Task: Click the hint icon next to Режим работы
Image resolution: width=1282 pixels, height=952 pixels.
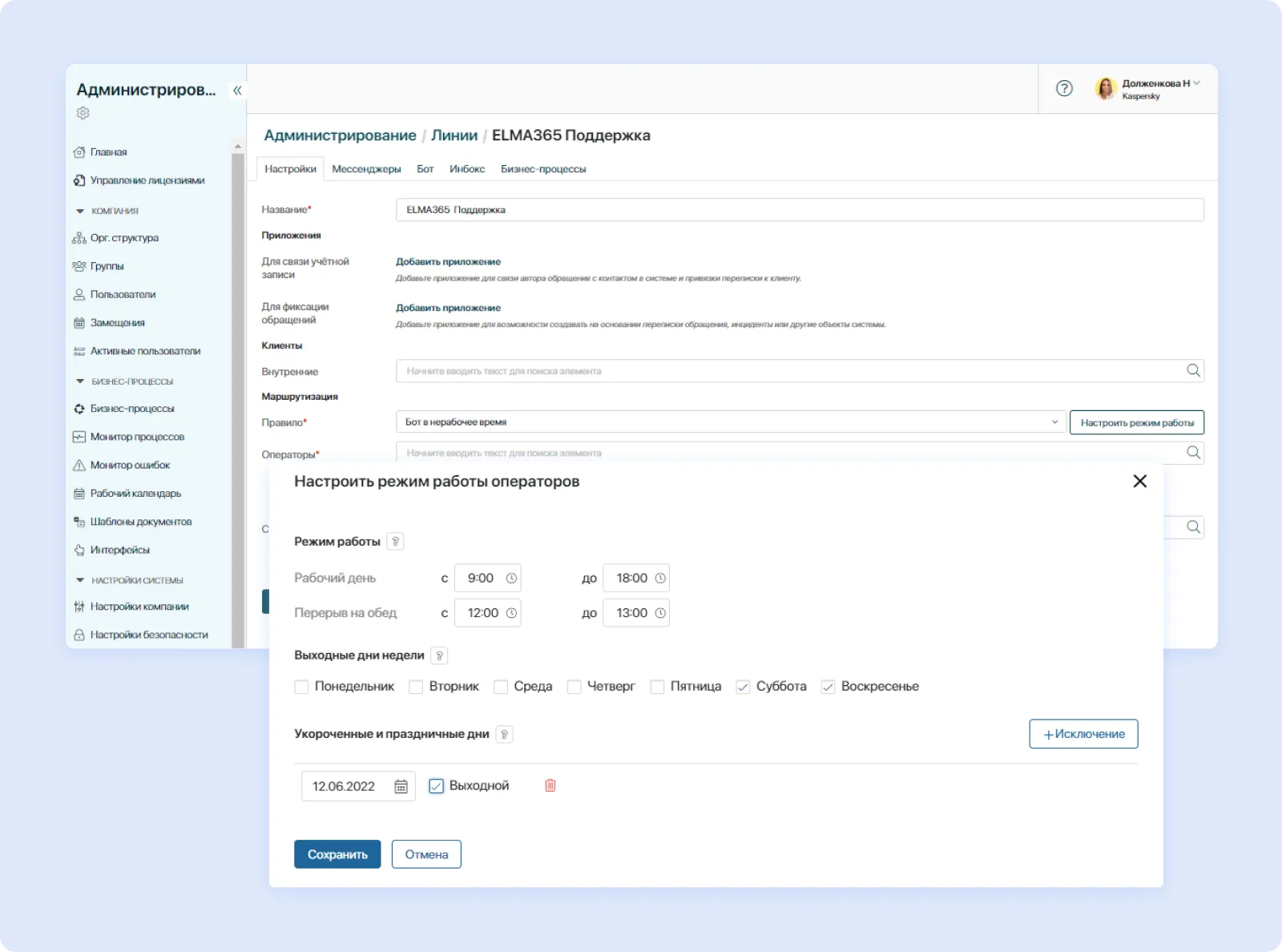Action: (x=396, y=541)
